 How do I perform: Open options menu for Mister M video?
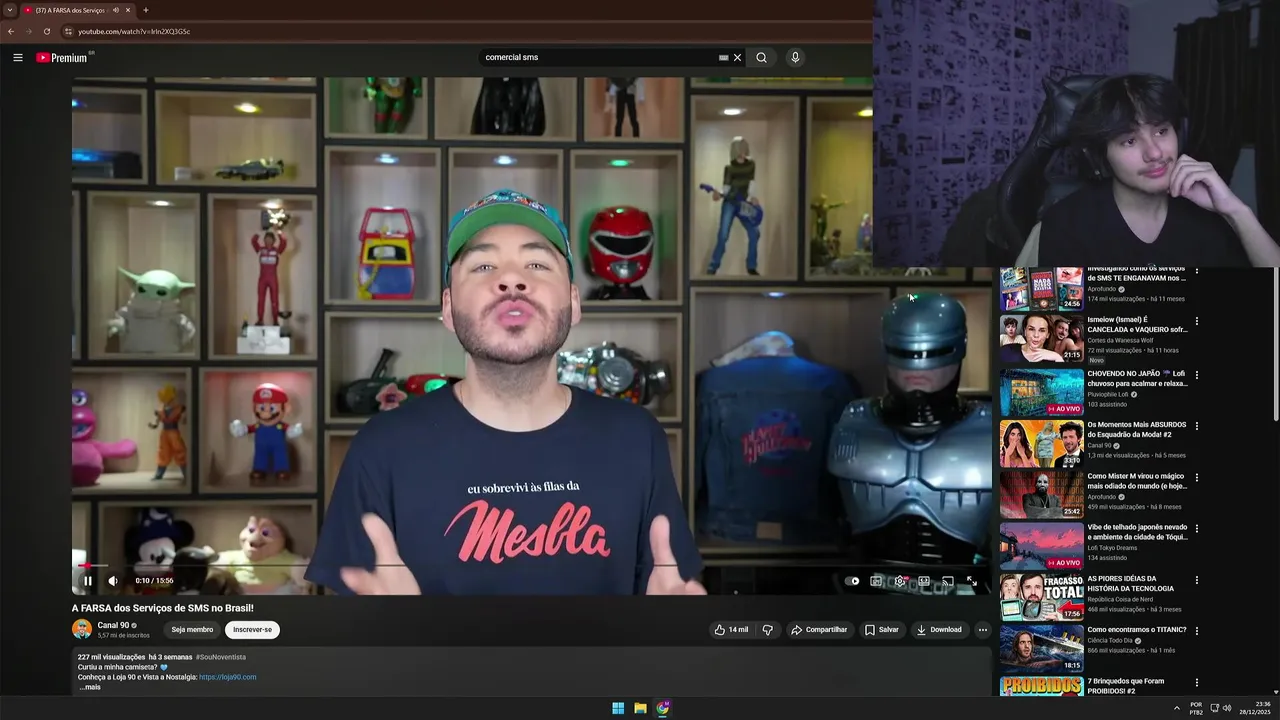[1196, 478]
